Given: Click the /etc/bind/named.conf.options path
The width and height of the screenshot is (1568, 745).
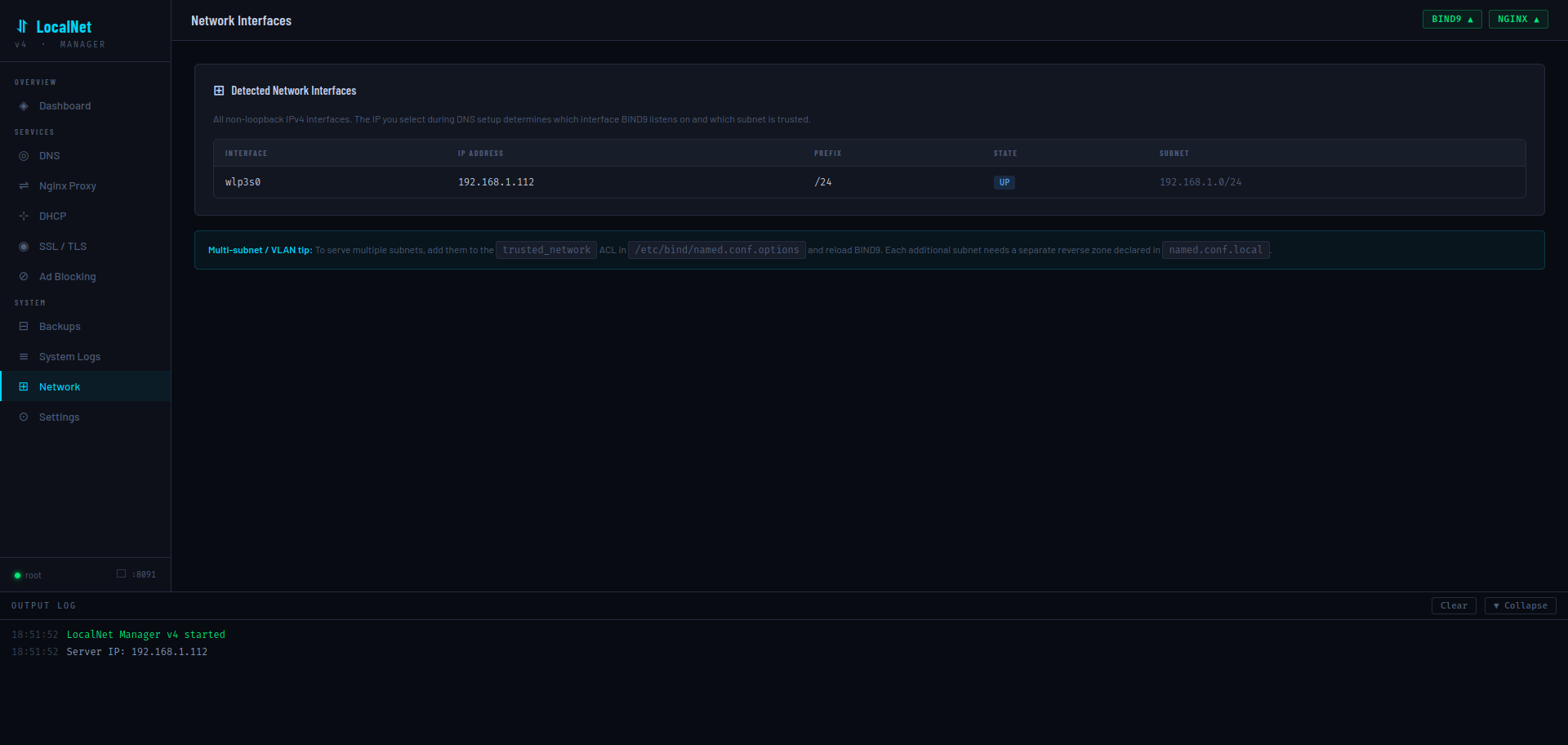Looking at the screenshot, I should 717,250.
